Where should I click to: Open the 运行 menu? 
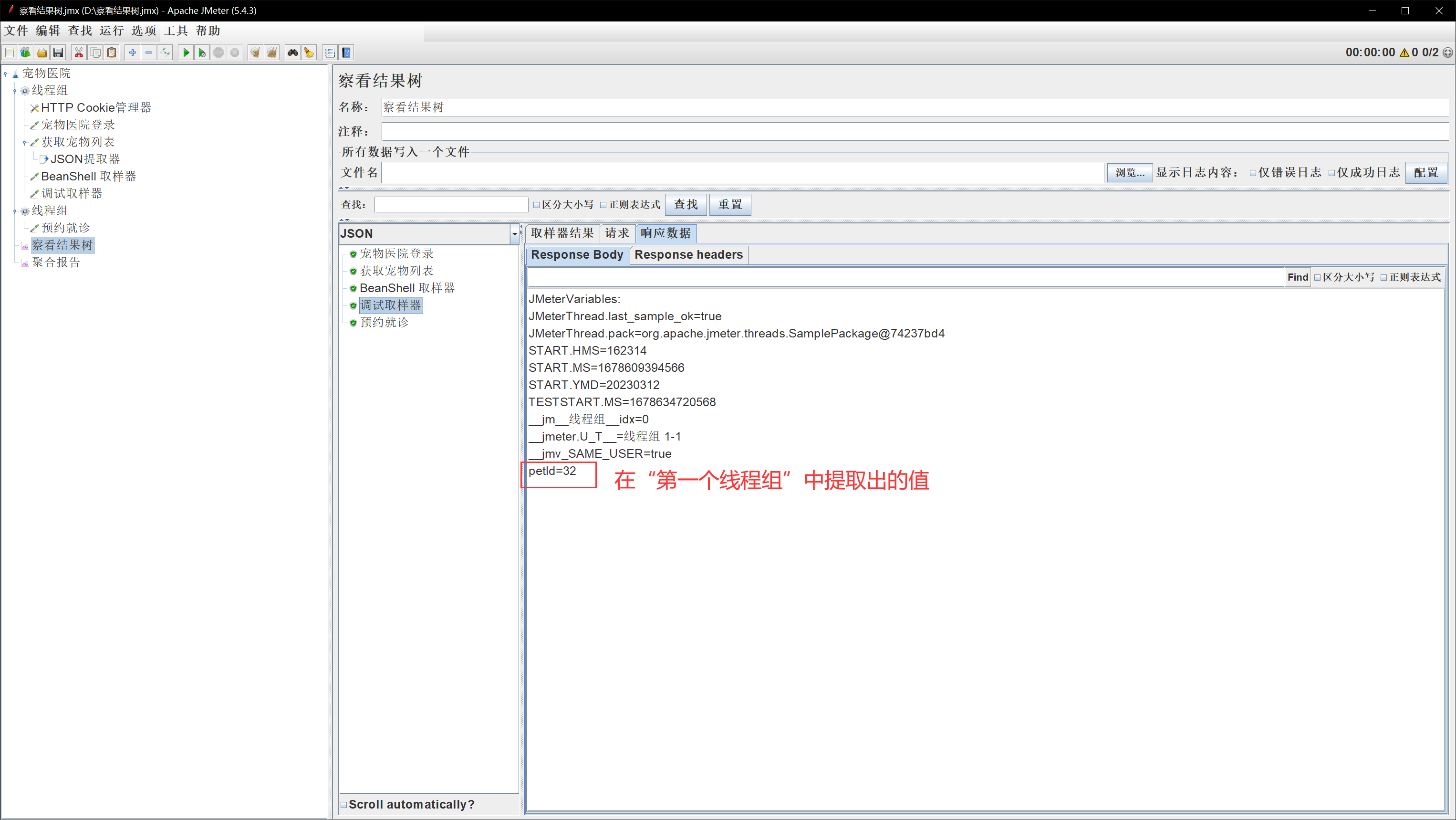tap(111, 31)
